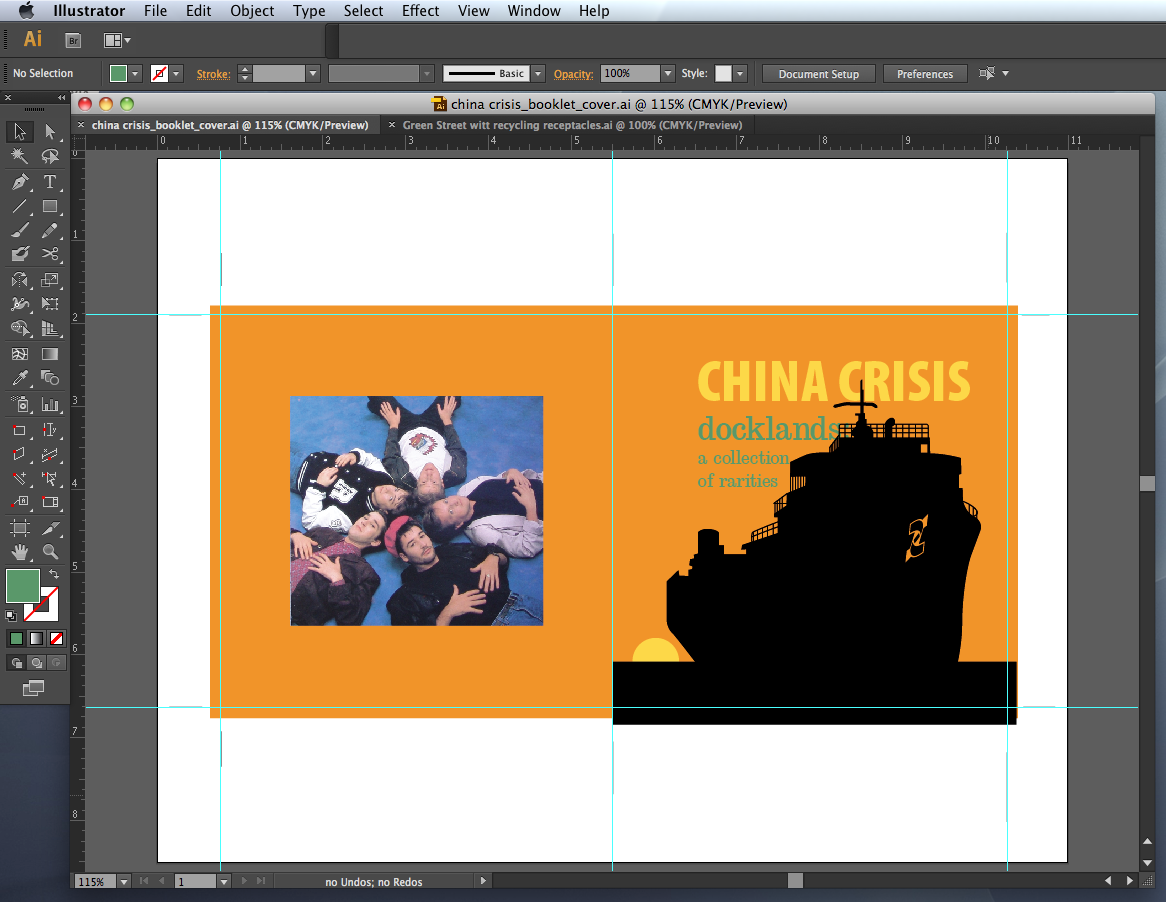Select the Type tool
The height and width of the screenshot is (902, 1166).
(50, 182)
